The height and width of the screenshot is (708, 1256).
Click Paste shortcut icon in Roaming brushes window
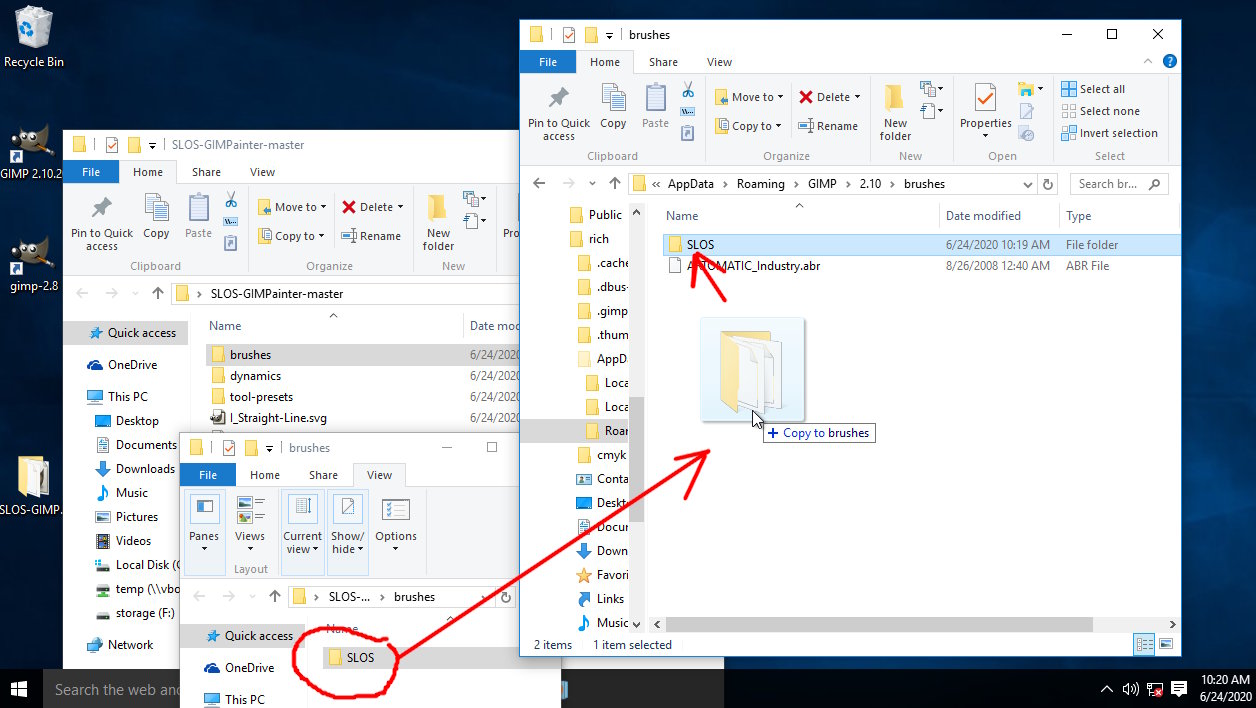[688, 131]
